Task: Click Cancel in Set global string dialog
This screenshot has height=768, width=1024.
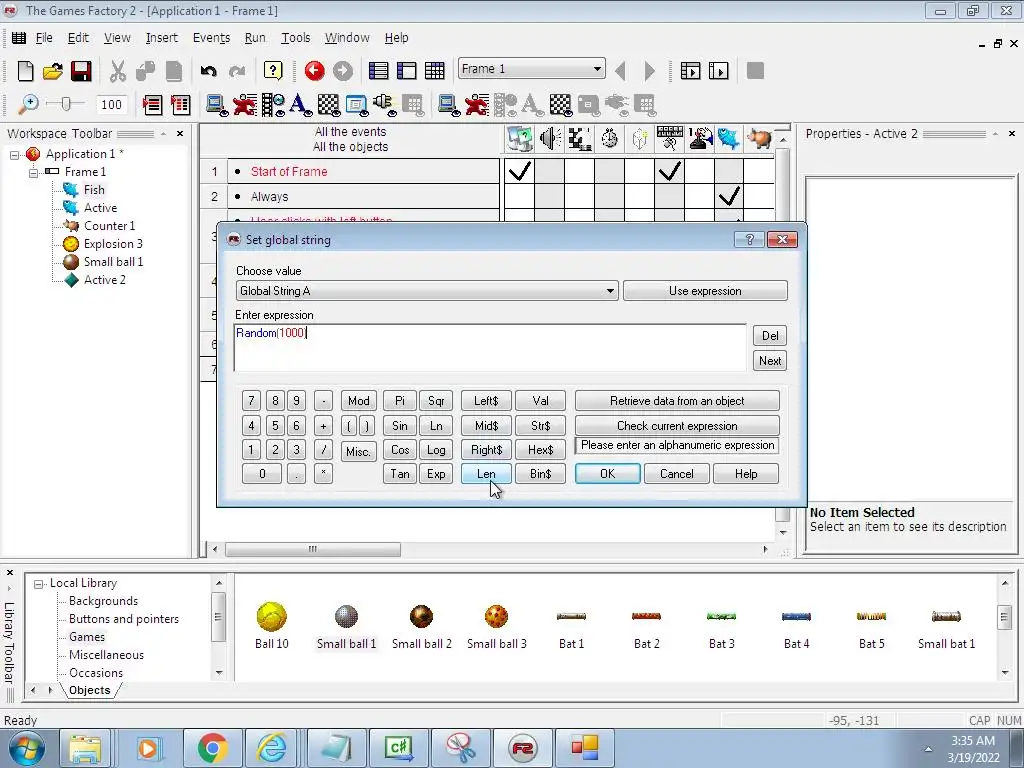Action: [x=677, y=473]
